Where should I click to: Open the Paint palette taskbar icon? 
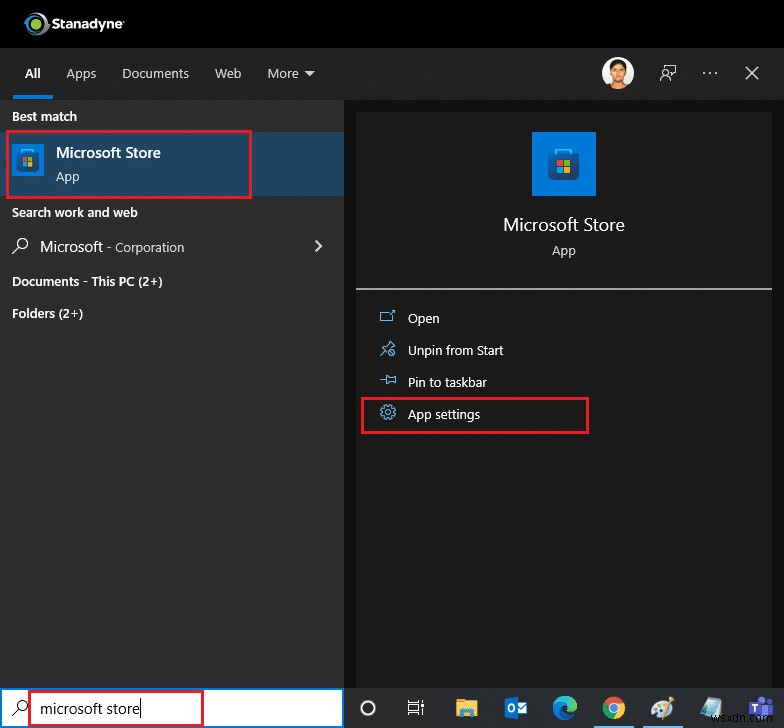[662, 708]
